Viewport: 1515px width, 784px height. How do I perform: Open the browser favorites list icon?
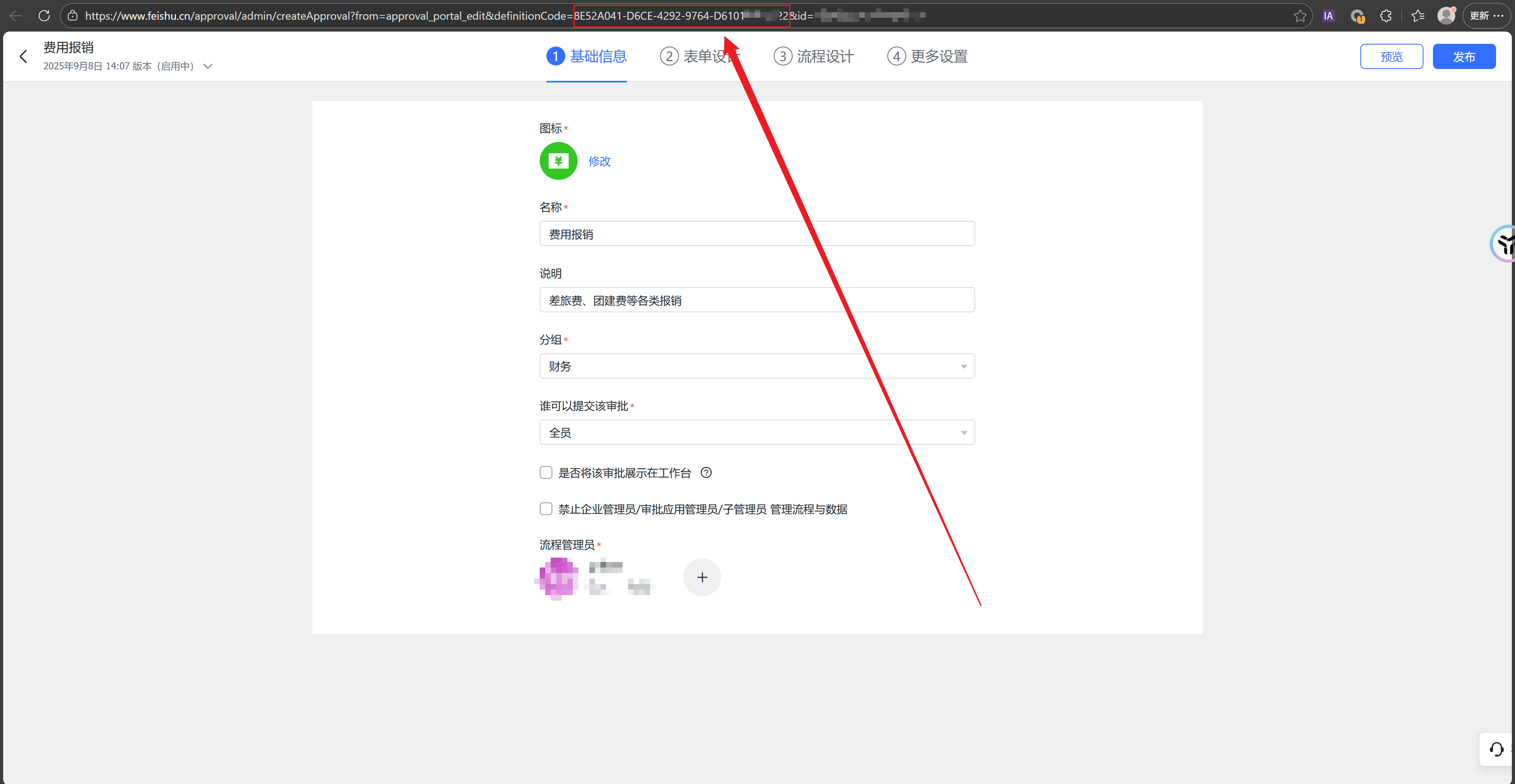pyautogui.click(x=1418, y=16)
